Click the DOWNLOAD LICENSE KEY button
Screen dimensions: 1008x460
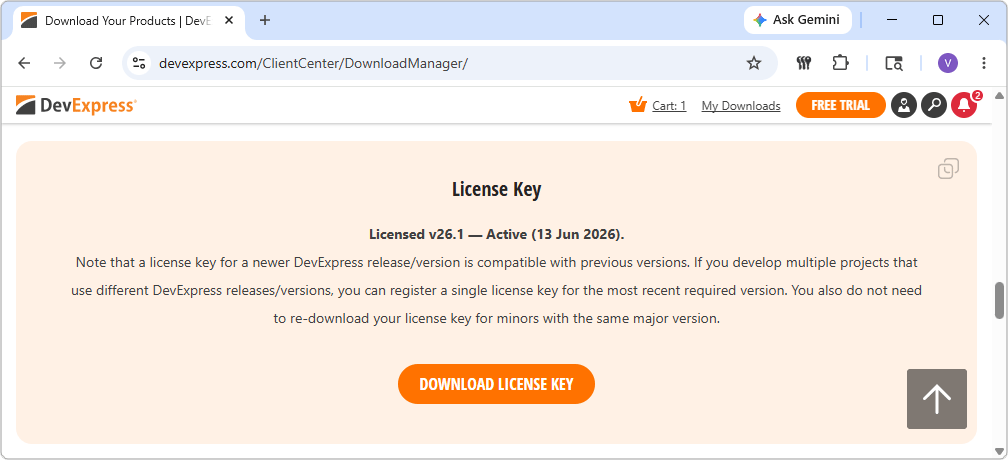tap(496, 384)
